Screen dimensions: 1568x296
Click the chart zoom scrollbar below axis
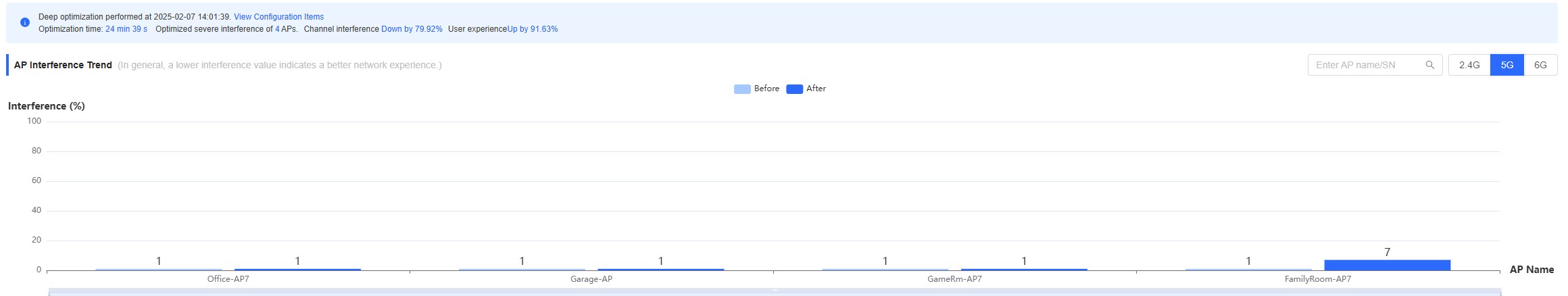pyautogui.click(x=775, y=292)
